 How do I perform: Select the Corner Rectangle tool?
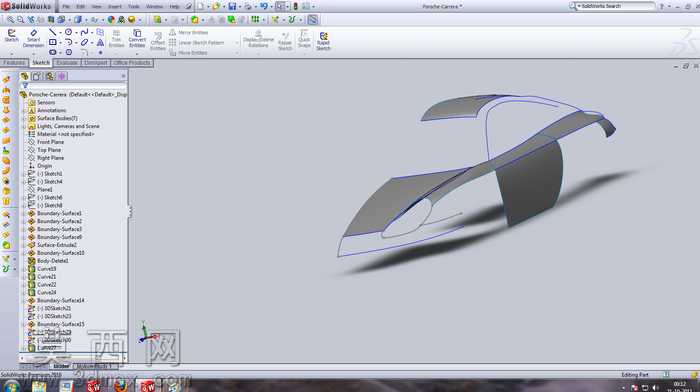pos(53,42)
